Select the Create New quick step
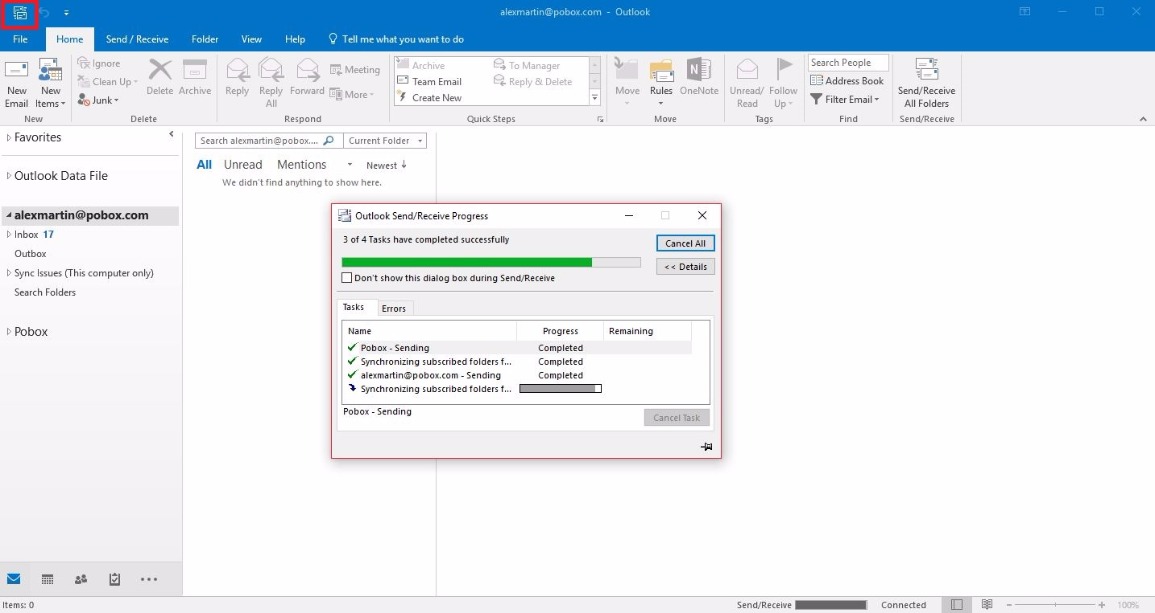Image resolution: width=1155 pixels, height=613 pixels. [429, 97]
